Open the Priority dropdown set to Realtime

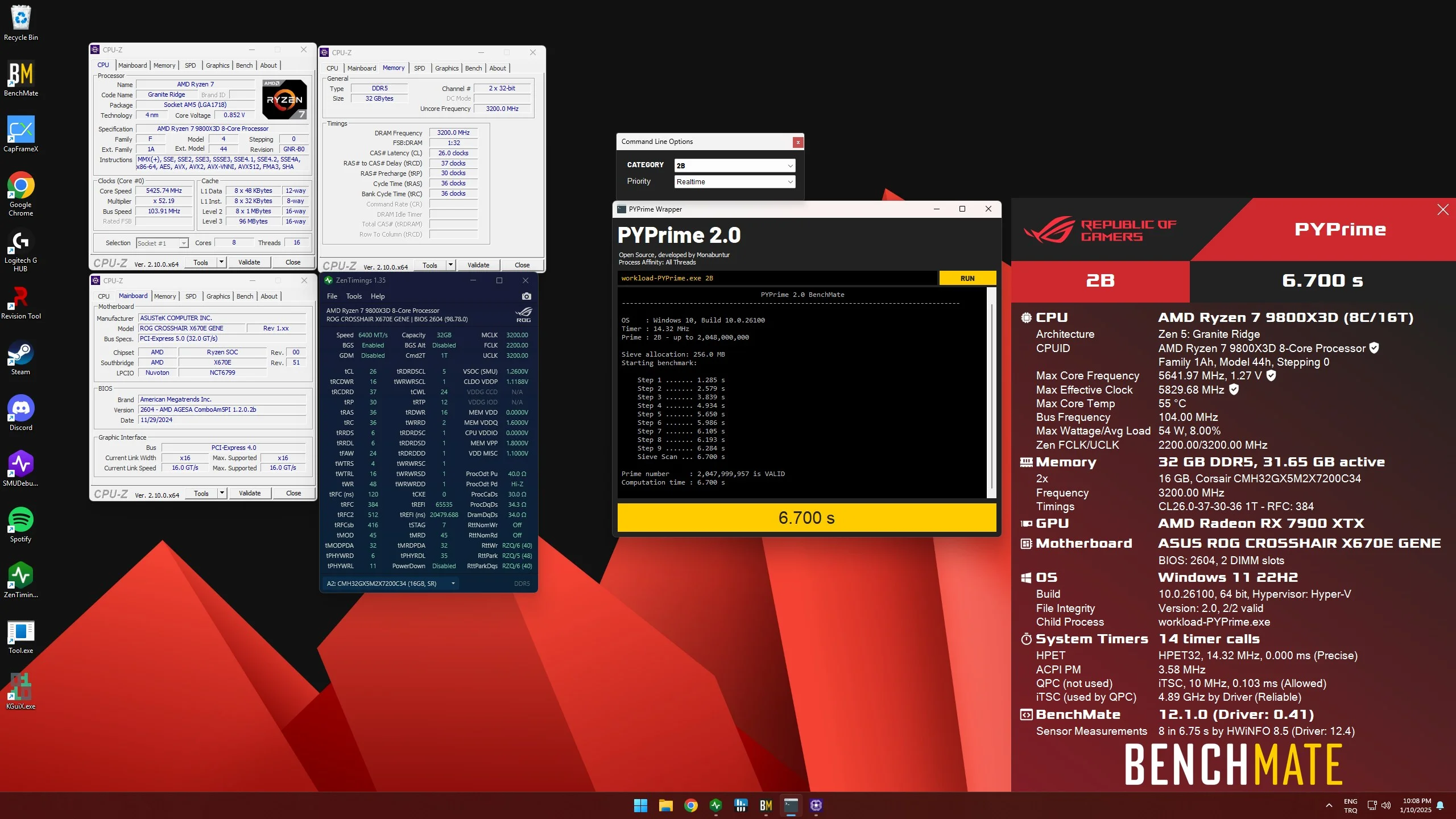[734, 182]
